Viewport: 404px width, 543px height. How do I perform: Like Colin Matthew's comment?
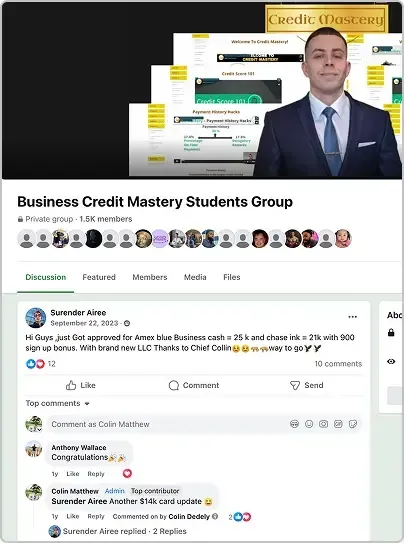coord(73,516)
